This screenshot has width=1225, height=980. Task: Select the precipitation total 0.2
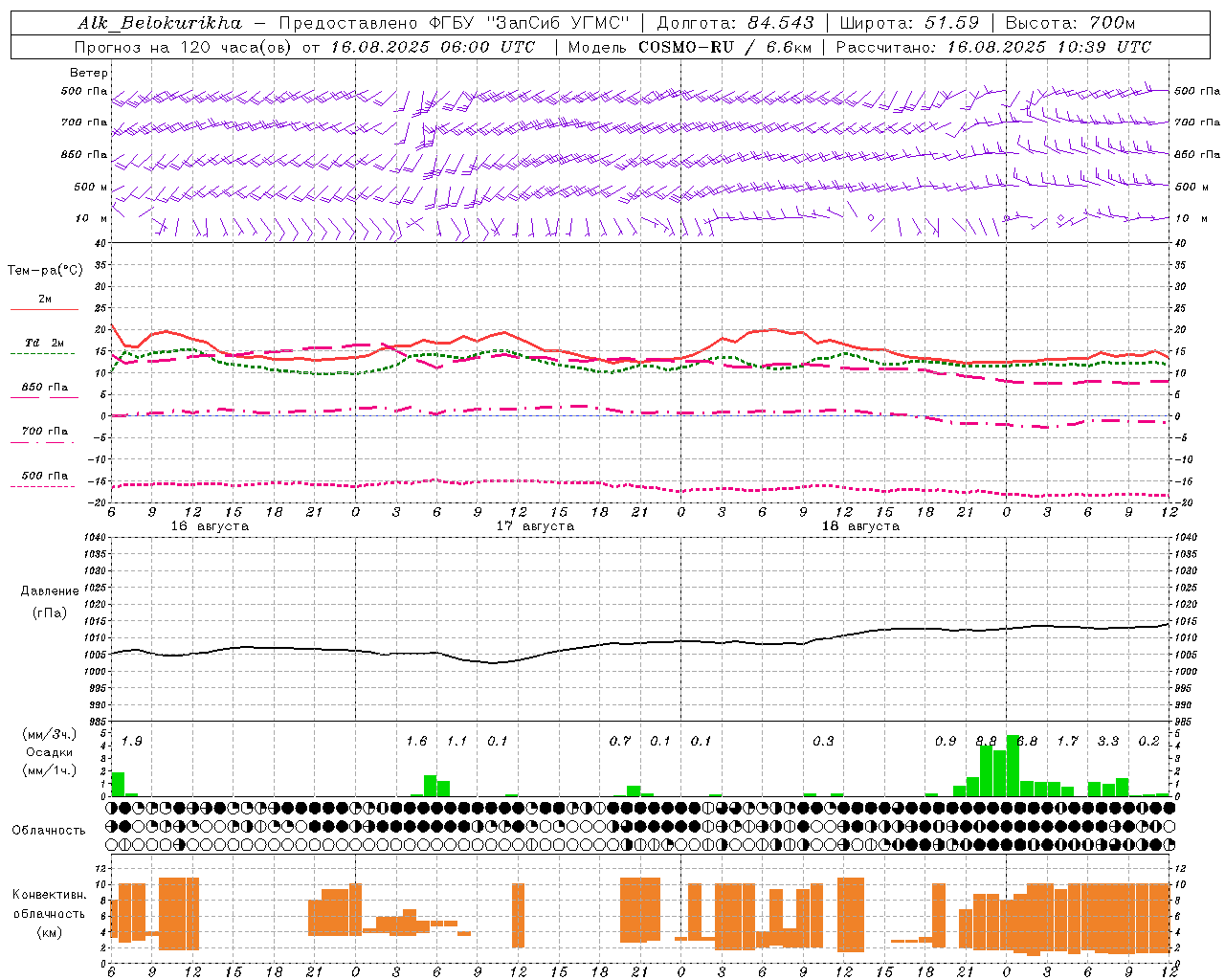(x=1148, y=742)
